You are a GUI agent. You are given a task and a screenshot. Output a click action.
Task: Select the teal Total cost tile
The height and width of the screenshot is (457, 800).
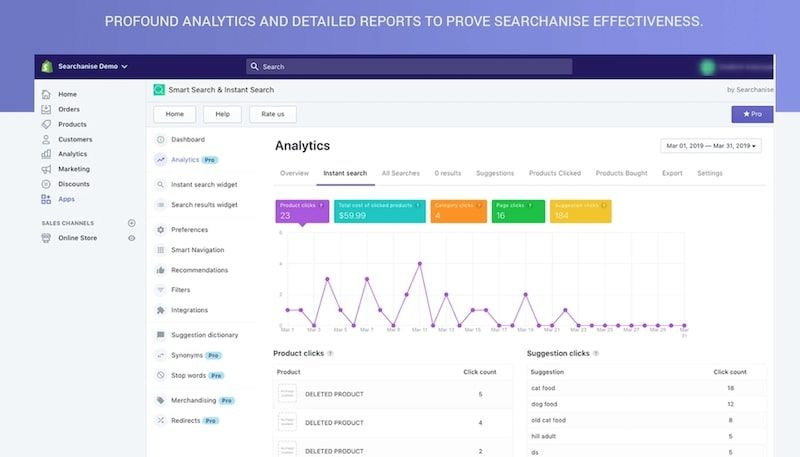click(380, 211)
